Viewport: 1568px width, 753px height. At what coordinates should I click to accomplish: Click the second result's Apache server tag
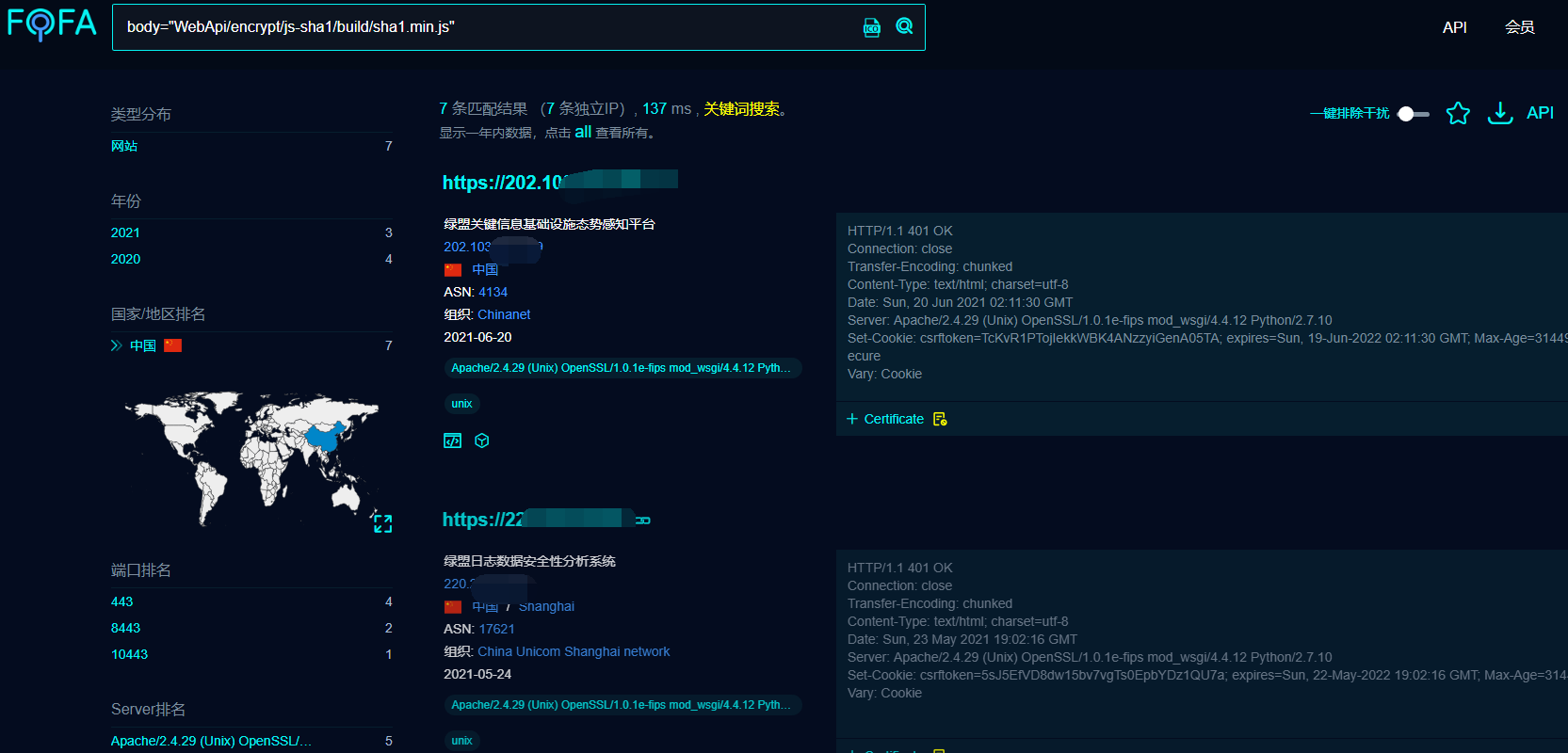[622, 705]
